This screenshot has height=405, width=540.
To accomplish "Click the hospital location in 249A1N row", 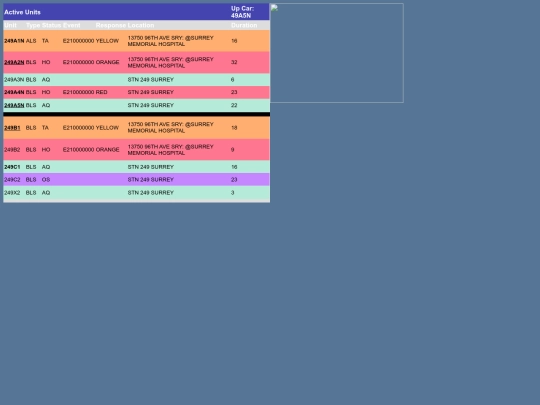I will (x=170, y=41).
